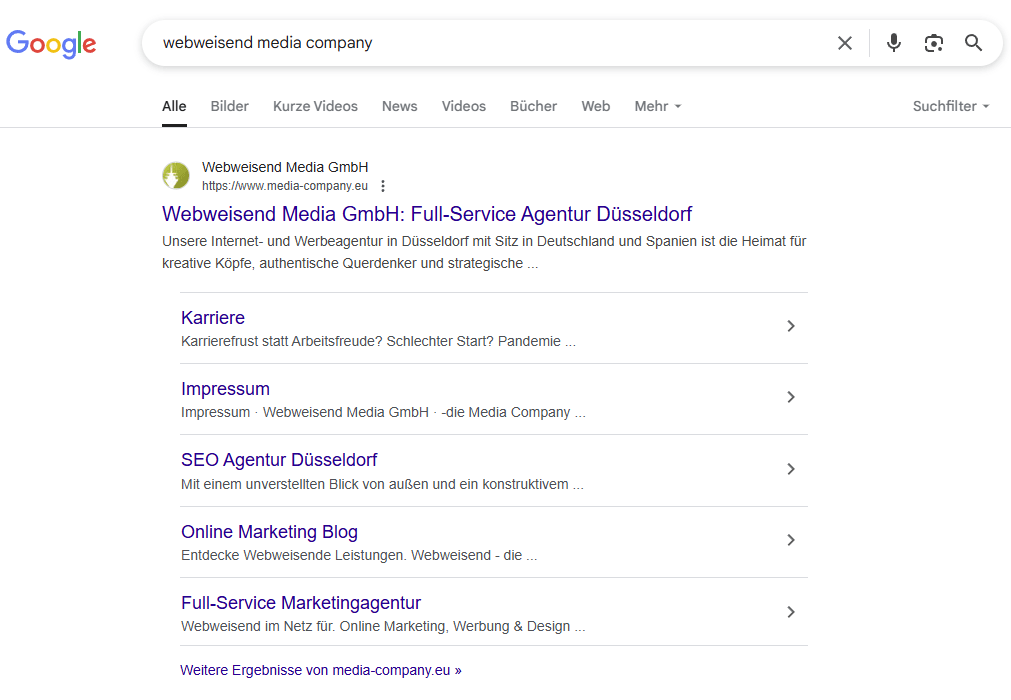Image resolution: width=1011 pixels, height=700 pixels.
Task: Click the Webweisend Media GmbH site name
Action: 285,167
